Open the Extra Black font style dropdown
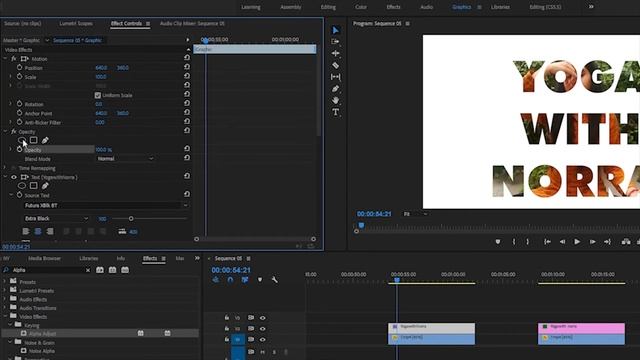The width and height of the screenshot is (640, 360). pyautogui.click(x=56, y=218)
